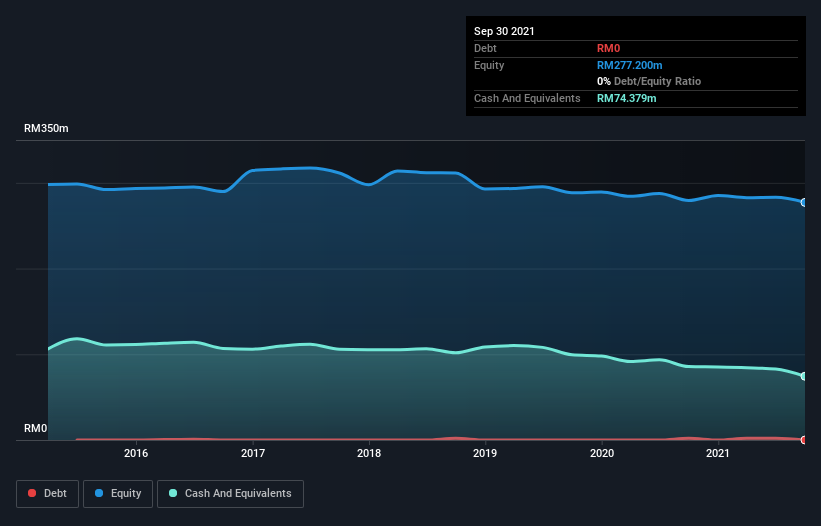
Task: Click the Cash And Equivalents endpoint marker
Action: pos(804,376)
